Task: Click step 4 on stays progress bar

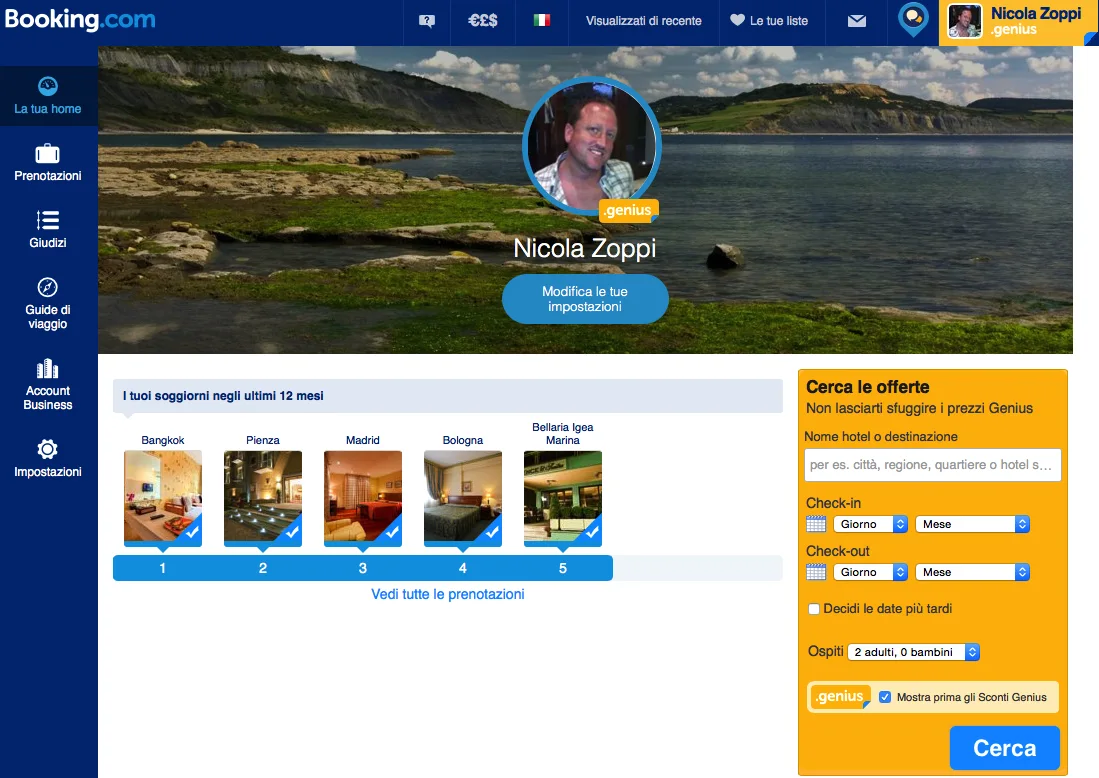Action: tap(463, 568)
